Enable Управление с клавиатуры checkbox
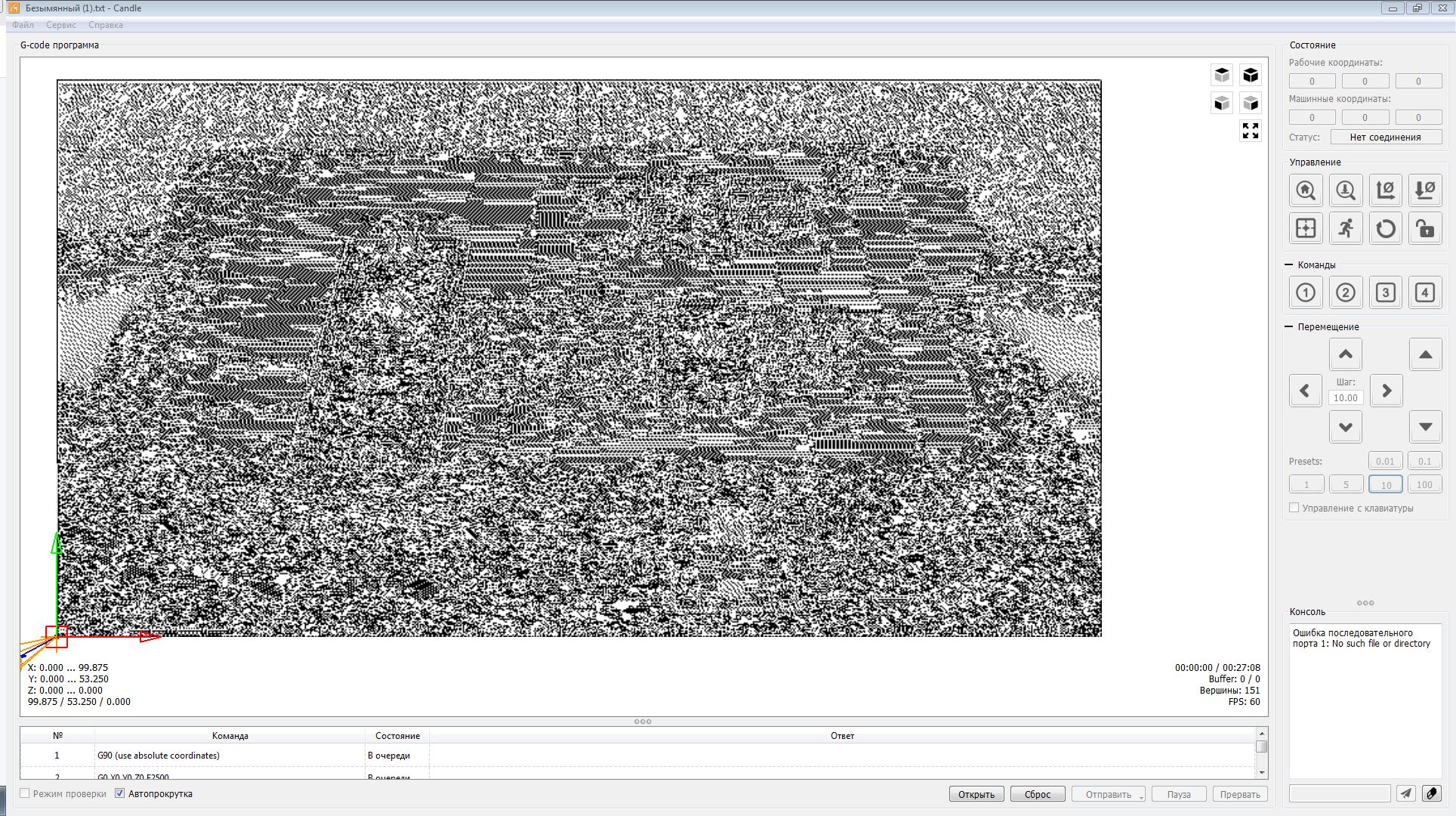The width and height of the screenshot is (1456, 816). [1294, 508]
